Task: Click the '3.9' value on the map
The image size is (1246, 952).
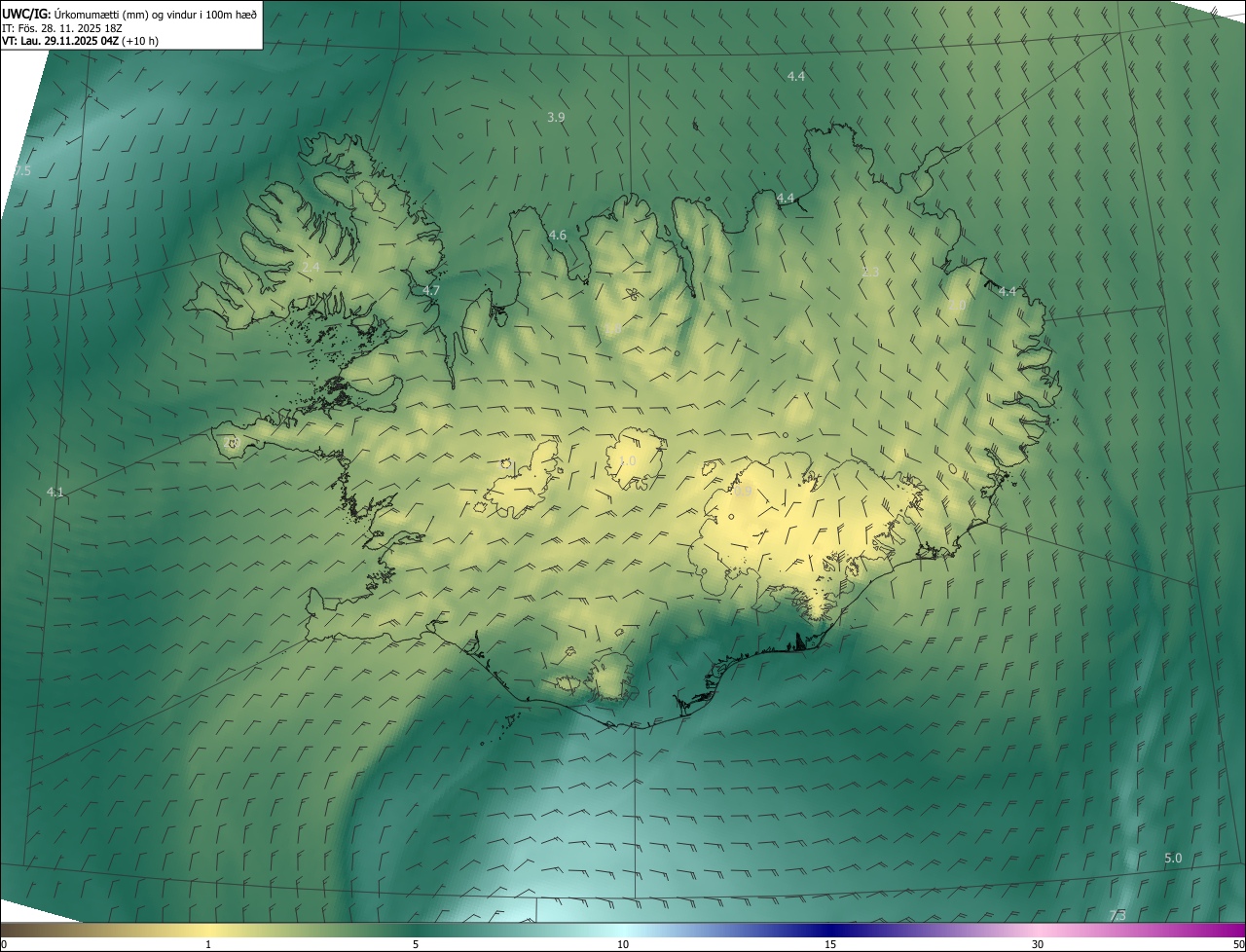Action: tap(556, 117)
